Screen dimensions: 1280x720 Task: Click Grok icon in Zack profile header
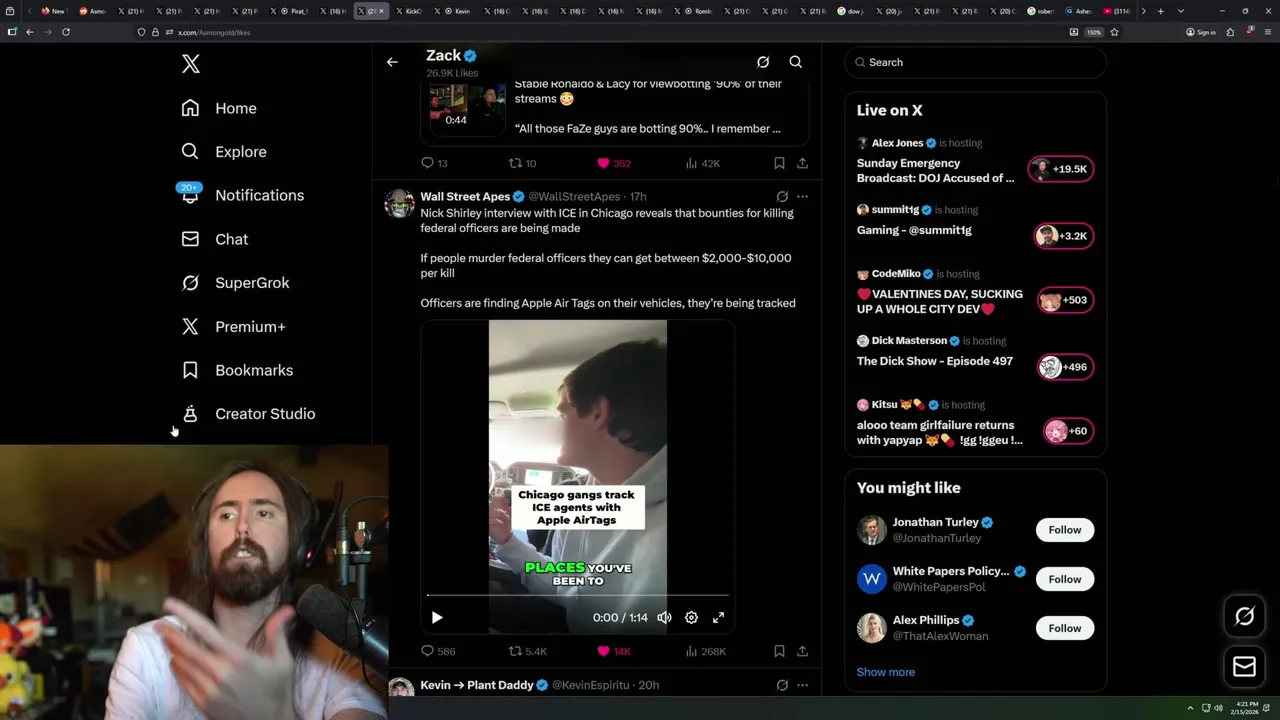click(x=763, y=62)
